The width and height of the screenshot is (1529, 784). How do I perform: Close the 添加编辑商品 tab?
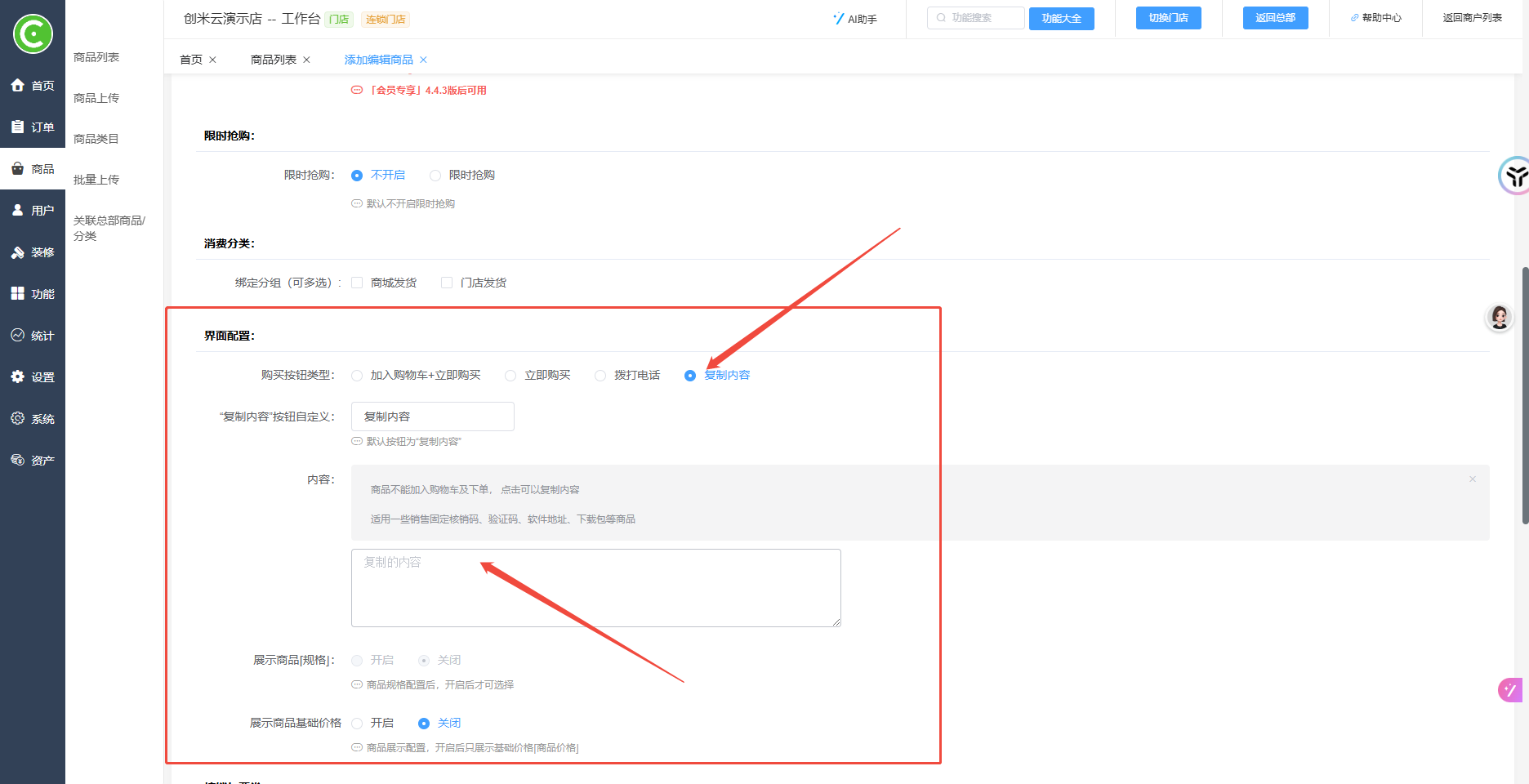click(x=423, y=60)
